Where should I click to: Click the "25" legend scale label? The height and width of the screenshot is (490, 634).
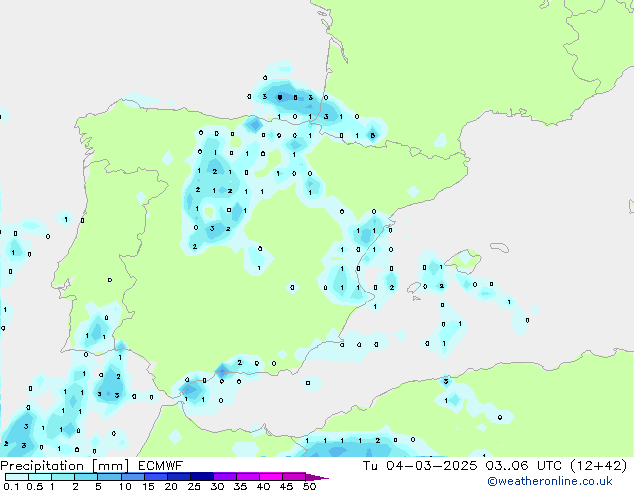tap(194, 486)
